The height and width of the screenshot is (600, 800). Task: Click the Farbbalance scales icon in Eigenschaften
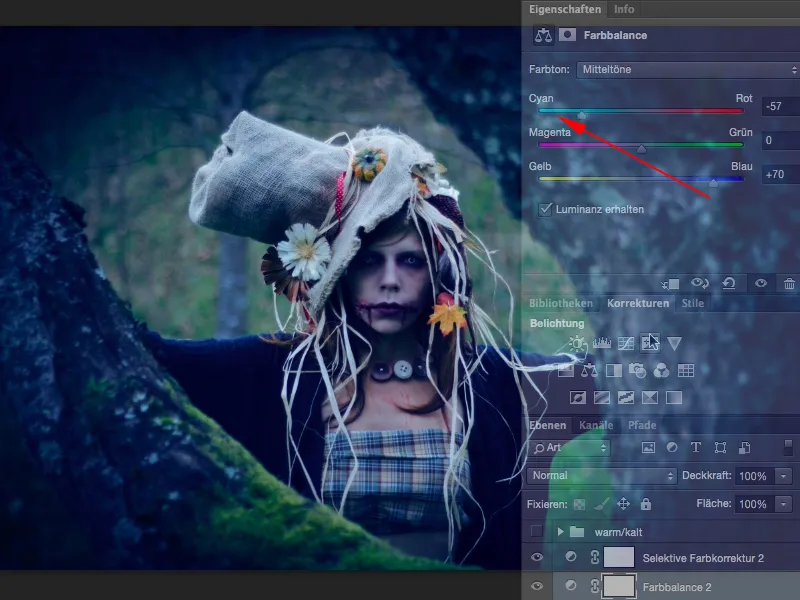click(543, 35)
